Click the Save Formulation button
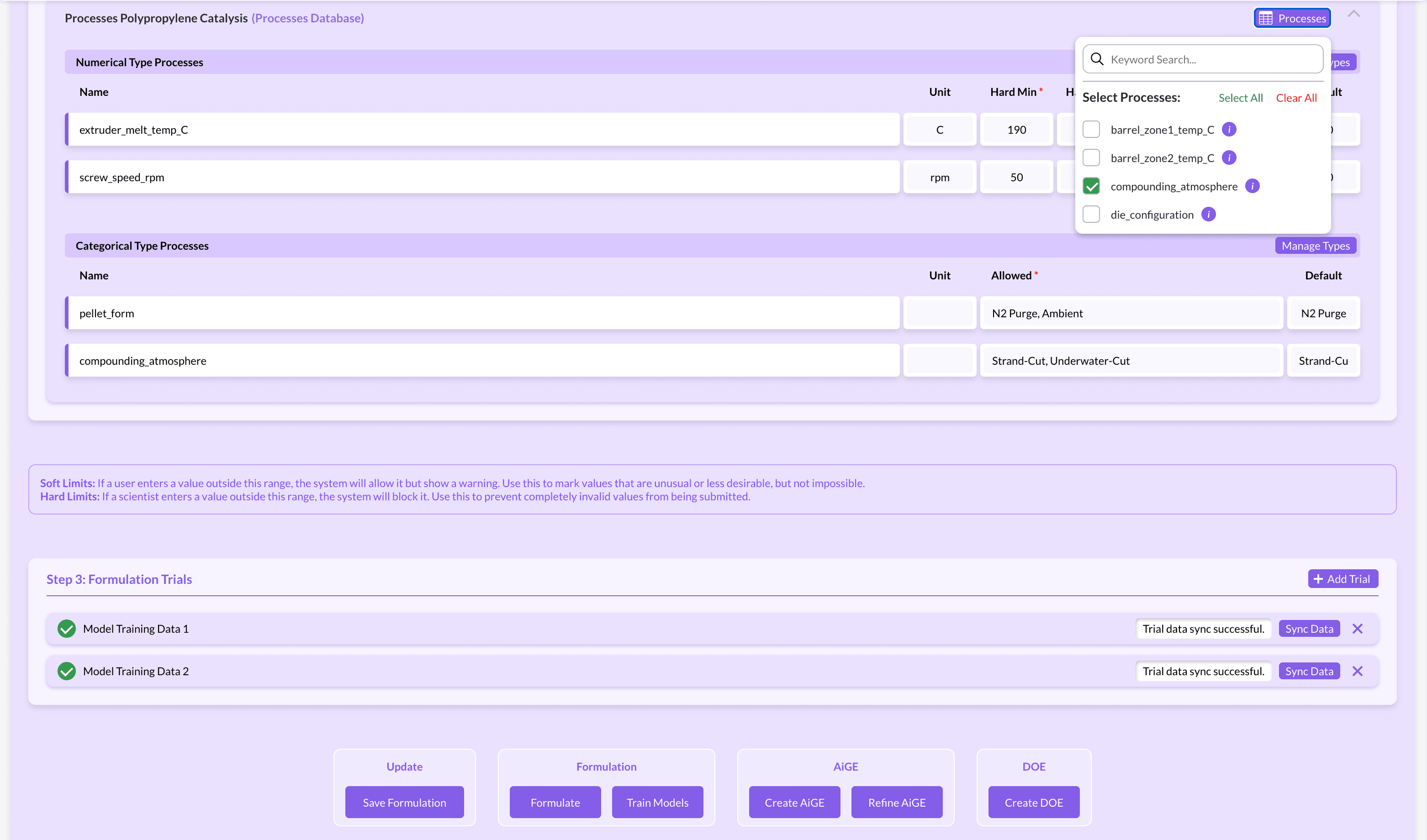 [404, 802]
